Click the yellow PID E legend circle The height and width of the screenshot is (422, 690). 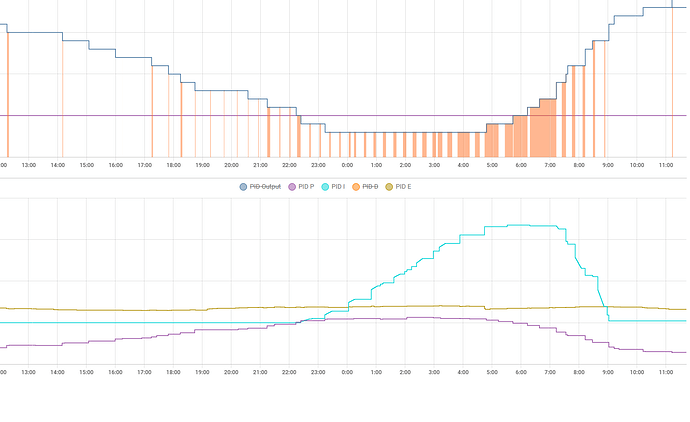point(390,187)
